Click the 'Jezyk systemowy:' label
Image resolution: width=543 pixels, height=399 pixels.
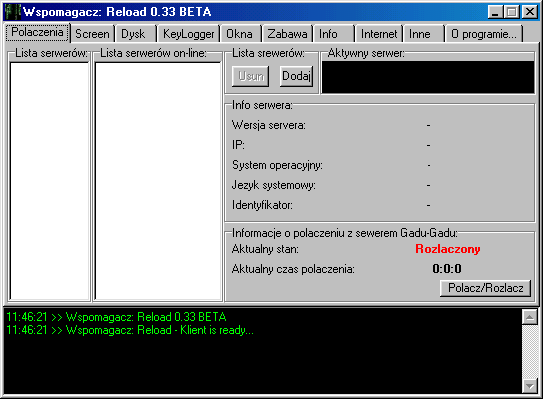click(x=274, y=185)
